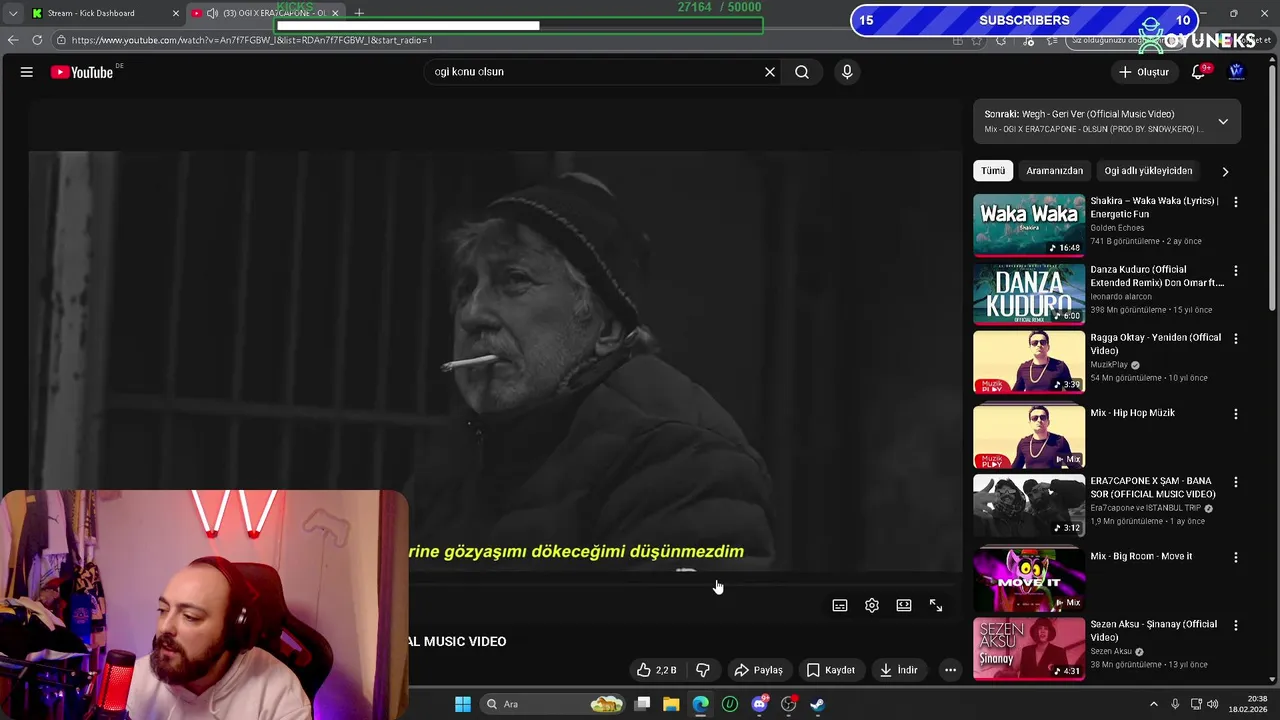Click the İndir download button

(x=898, y=670)
